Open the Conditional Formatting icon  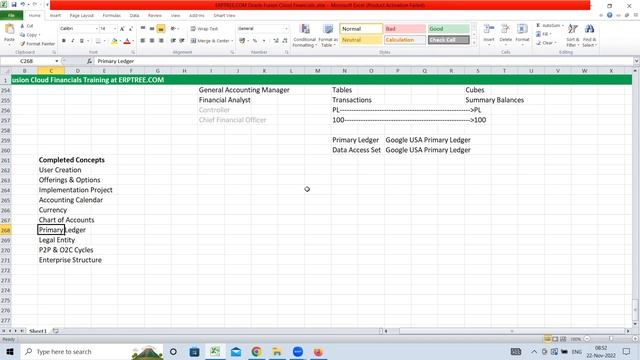[x=304, y=29]
